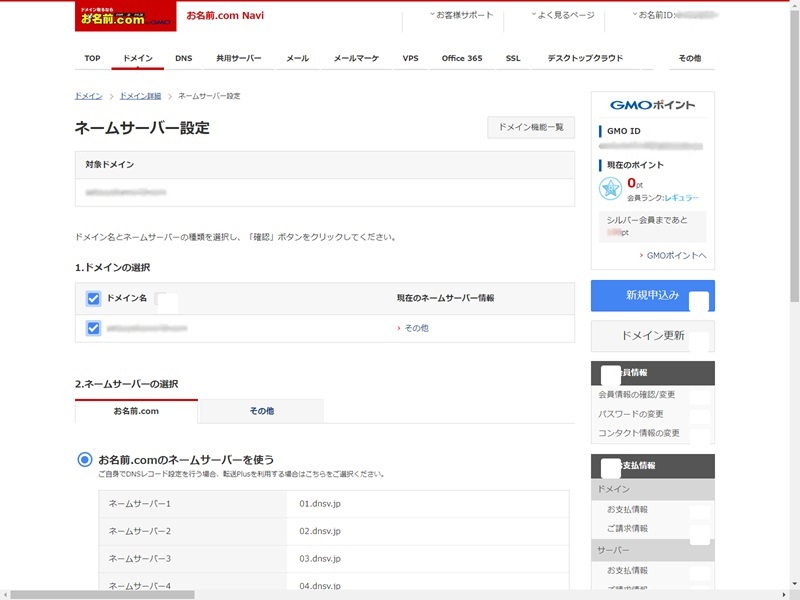Open 会員情報の確認/変更 in the sidebar
The width and height of the screenshot is (800, 600).
pyautogui.click(x=637, y=394)
